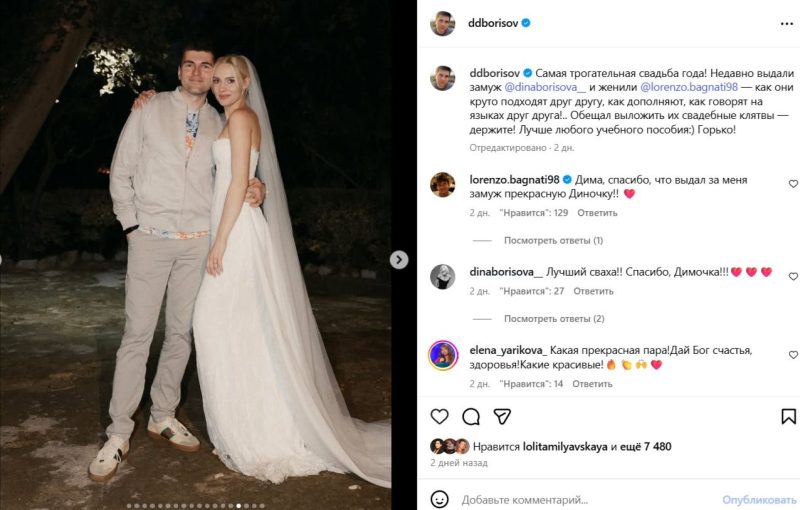
Task: Go to next photo in carousel
Action: (x=399, y=260)
